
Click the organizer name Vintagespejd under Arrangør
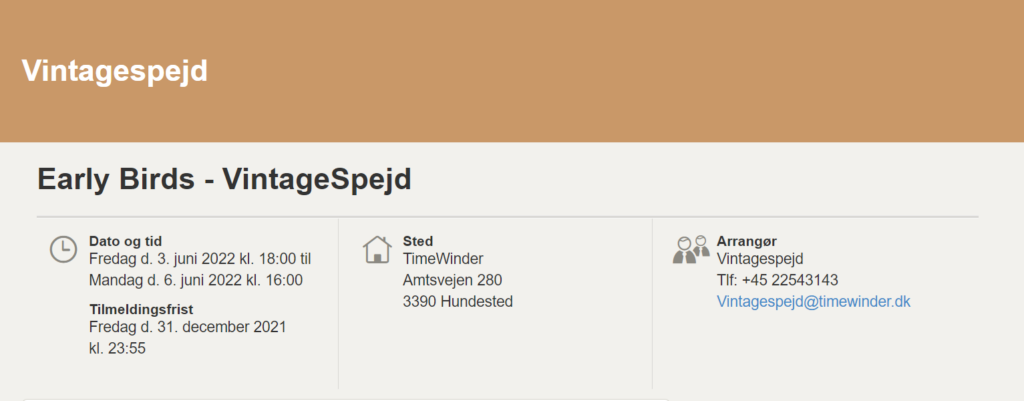(x=760, y=259)
